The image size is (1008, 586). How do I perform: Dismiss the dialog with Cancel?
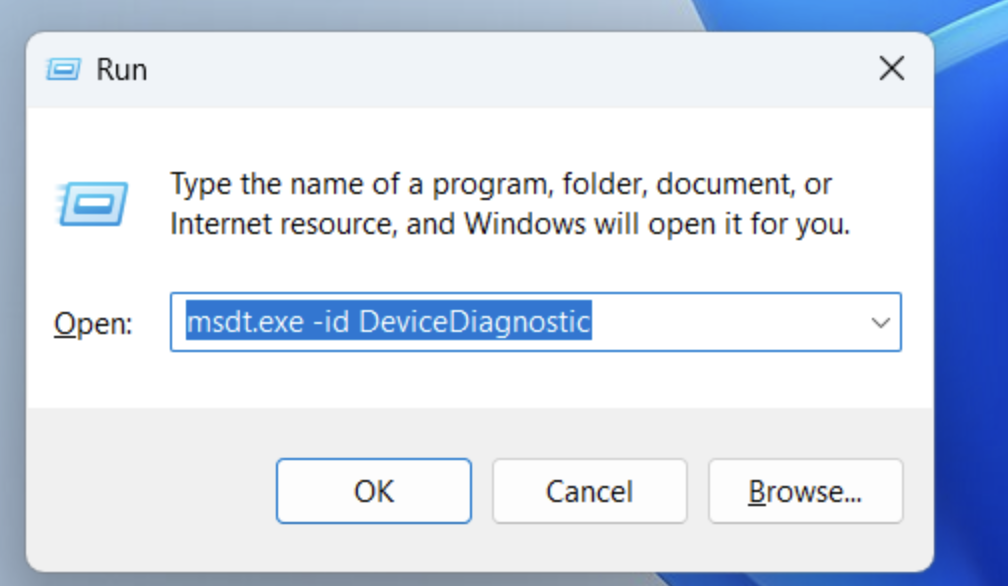click(589, 491)
